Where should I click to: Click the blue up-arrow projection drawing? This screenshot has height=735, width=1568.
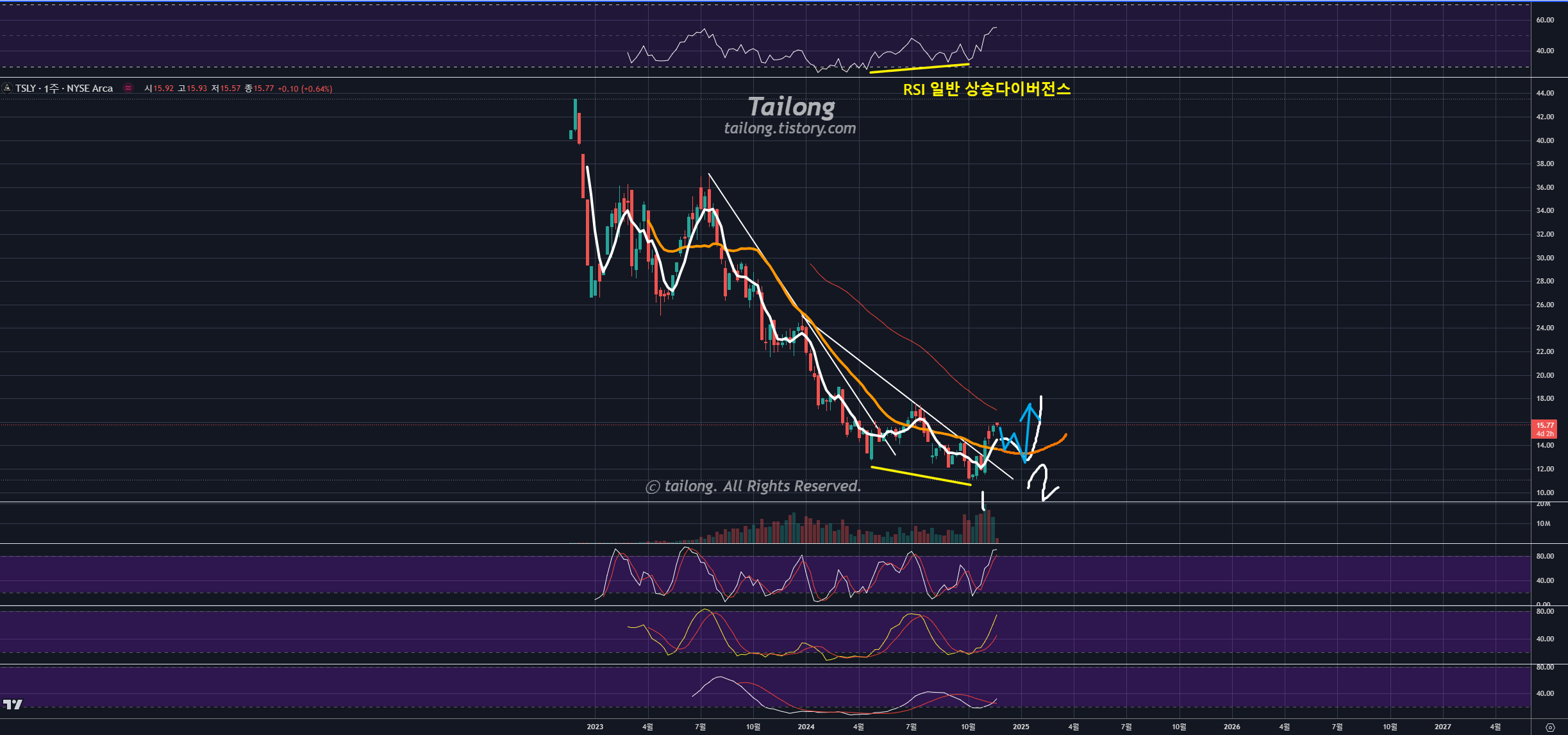1029,427
